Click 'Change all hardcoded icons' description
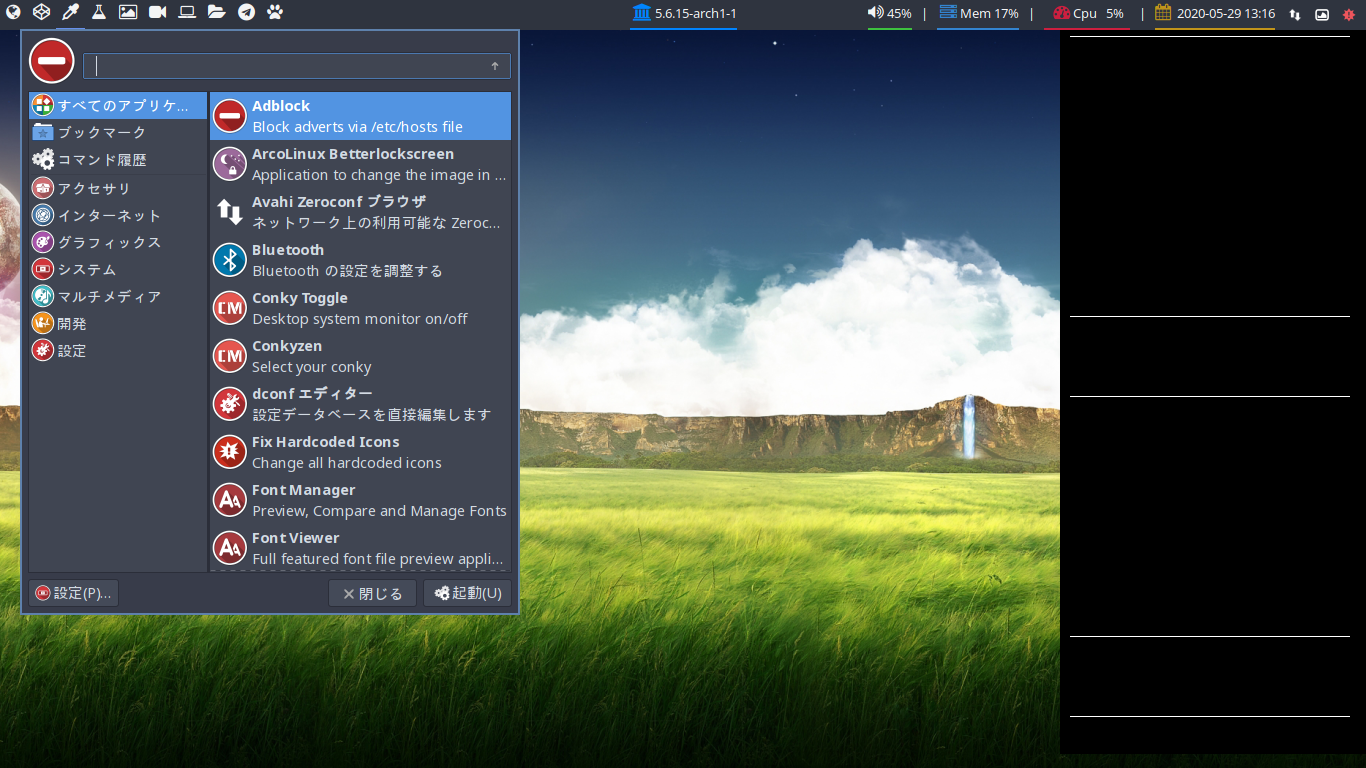The height and width of the screenshot is (768, 1366). point(347,463)
